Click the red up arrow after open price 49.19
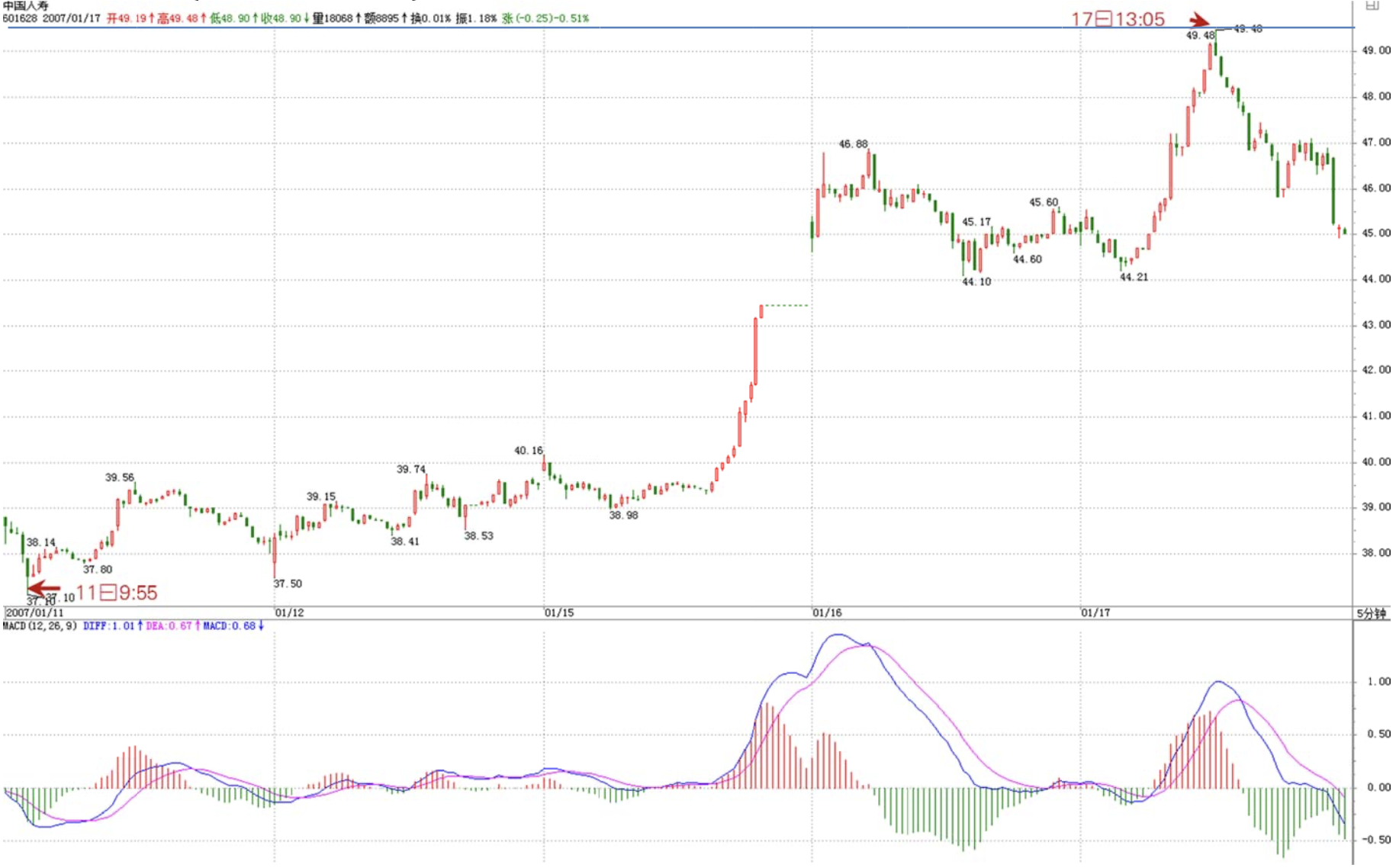1396x868 pixels. [152, 18]
